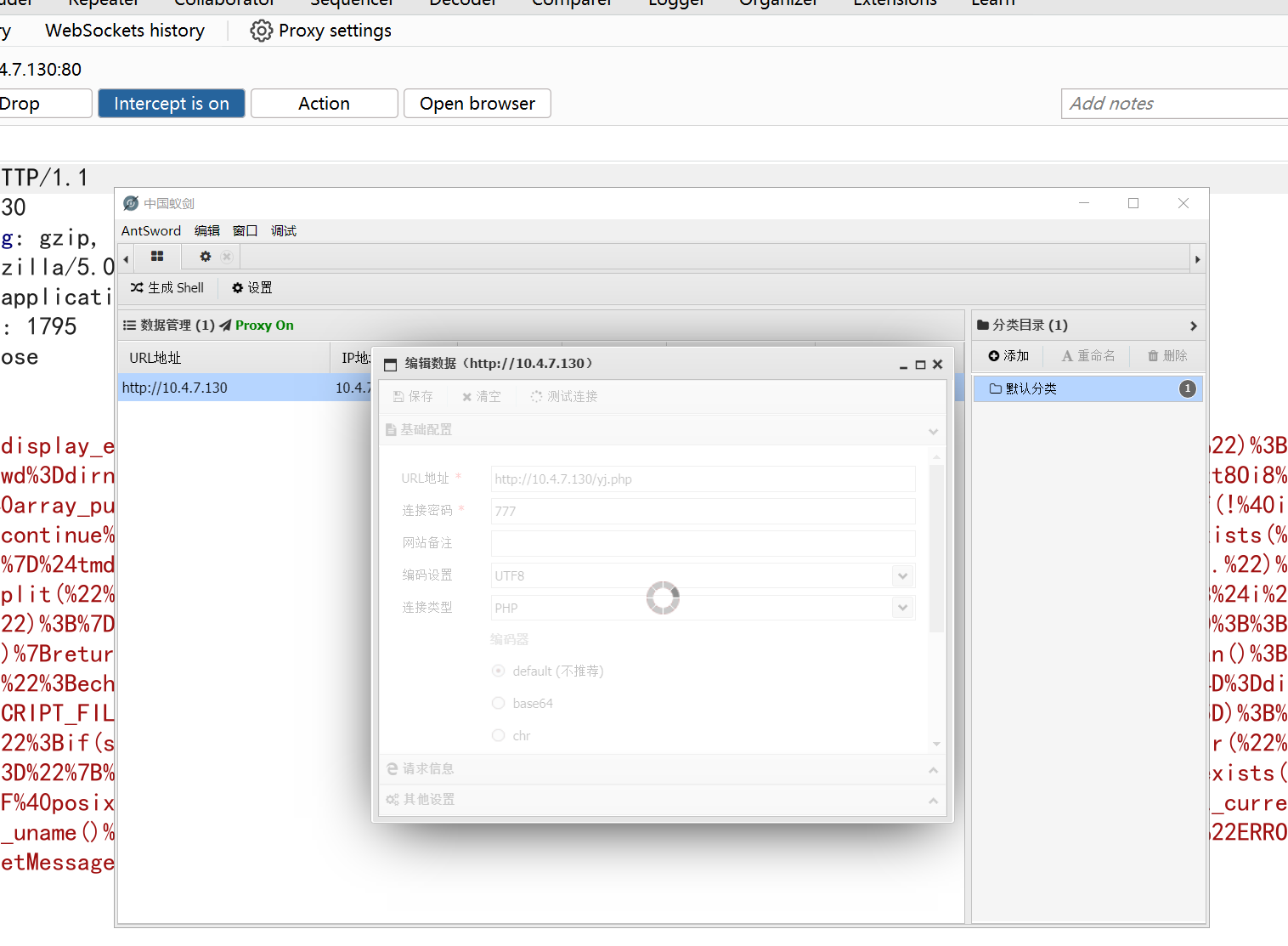This screenshot has height=946, width=1288.
Task: Click the 连接密码 input field
Action: coord(703,511)
